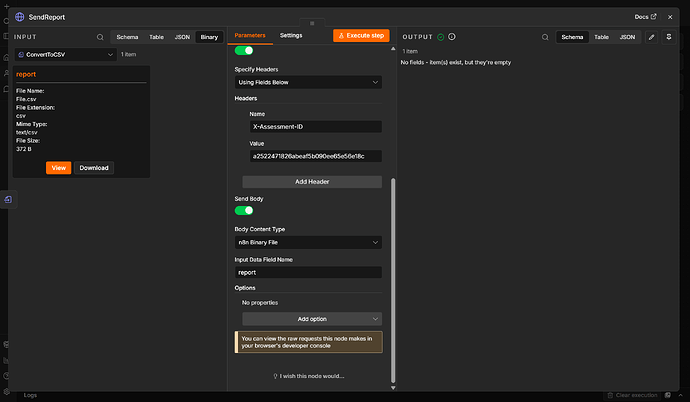Click left edge panel toggle icon
The height and width of the screenshot is (402, 690).
coord(8,199)
